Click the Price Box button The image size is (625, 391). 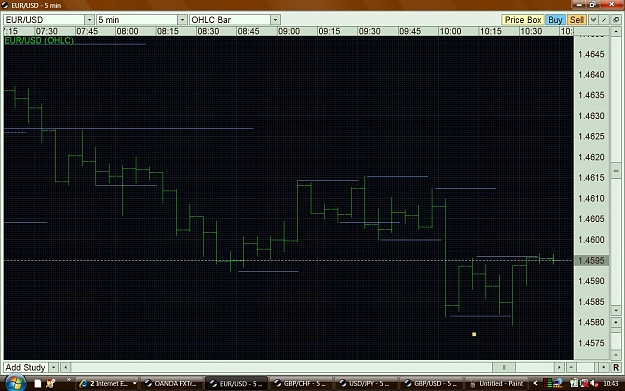[x=523, y=20]
